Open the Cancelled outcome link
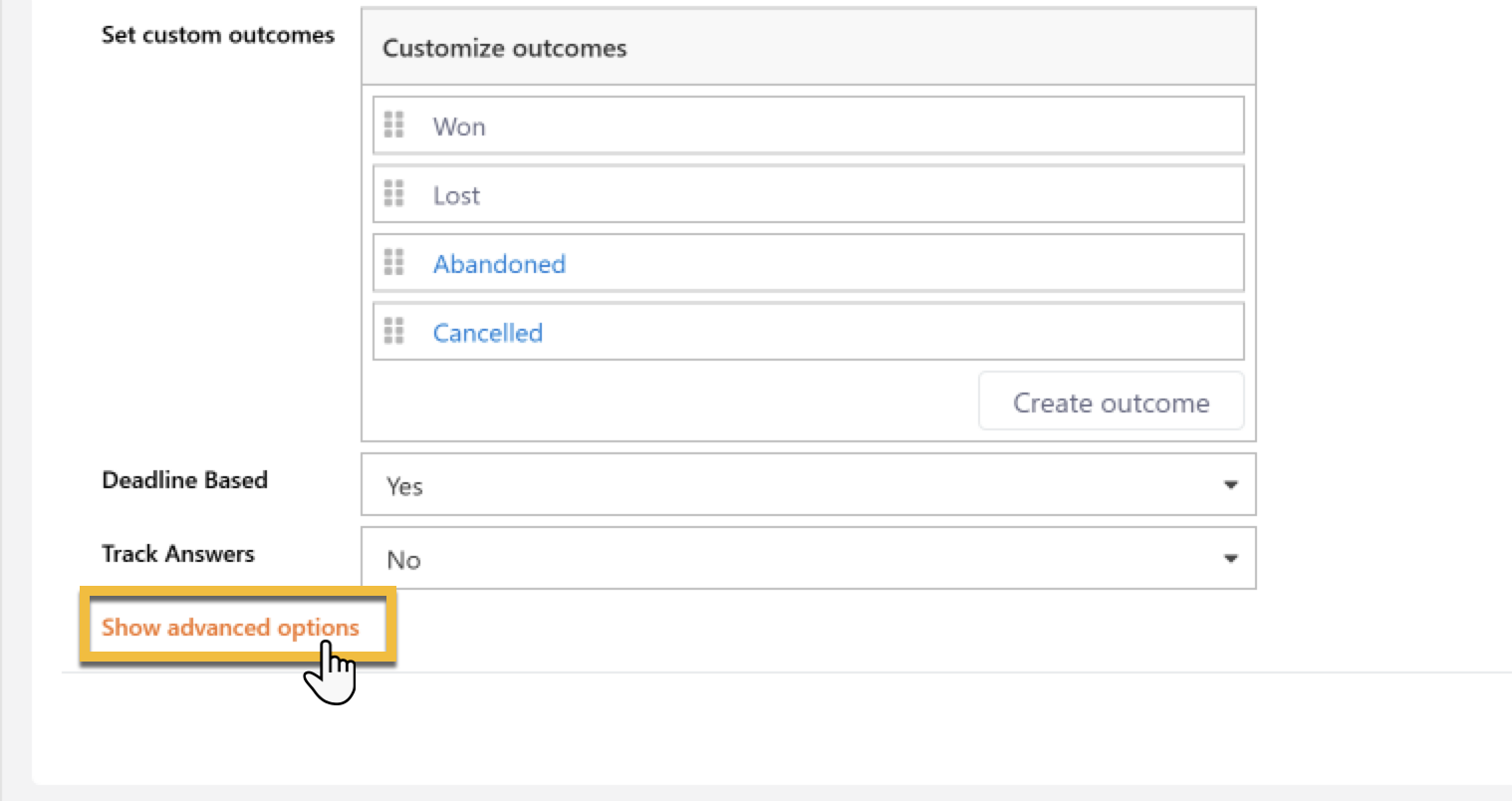This screenshot has width=1512, height=801. [x=487, y=333]
